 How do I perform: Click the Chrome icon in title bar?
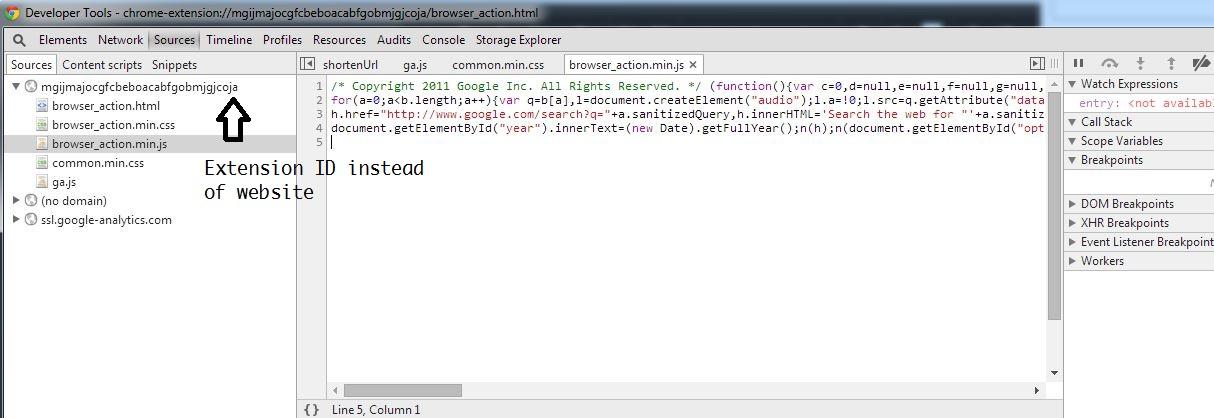(12, 13)
